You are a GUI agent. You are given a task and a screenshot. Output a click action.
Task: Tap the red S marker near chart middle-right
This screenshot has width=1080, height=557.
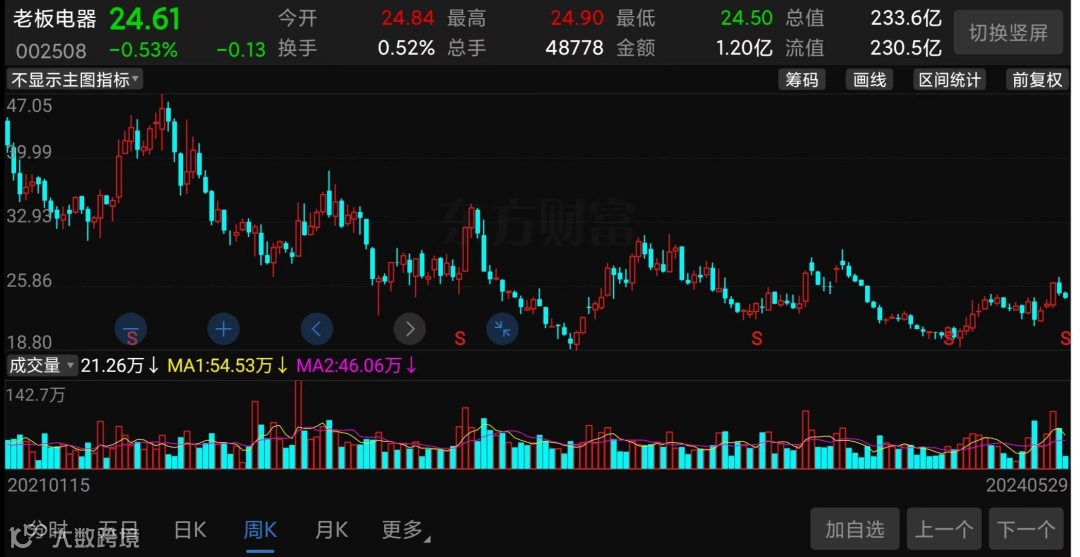pos(757,338)
